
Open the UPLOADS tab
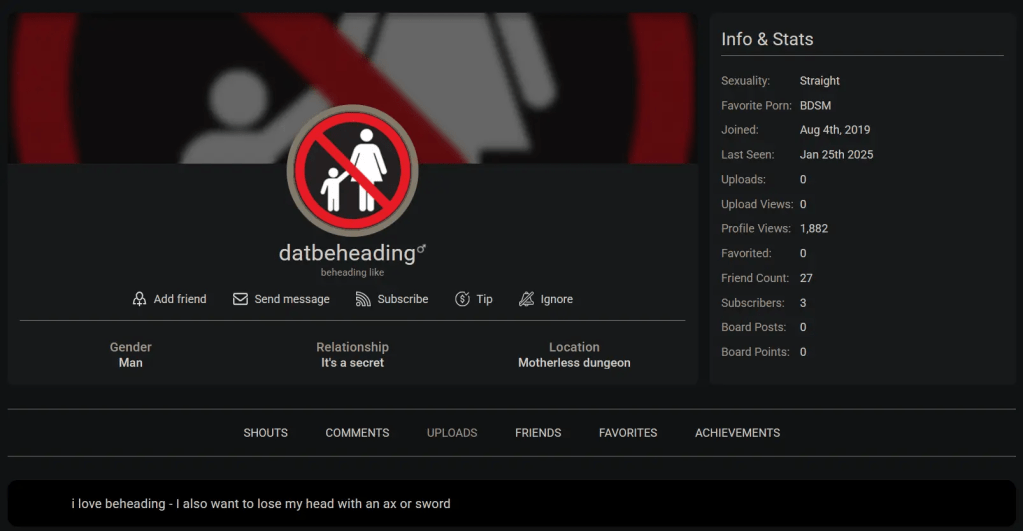click(x=451, y=432)
